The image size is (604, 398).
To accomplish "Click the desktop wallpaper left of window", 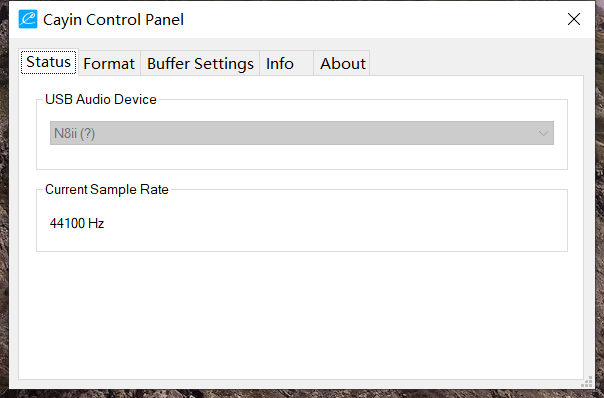I will (x=4, y=193).
